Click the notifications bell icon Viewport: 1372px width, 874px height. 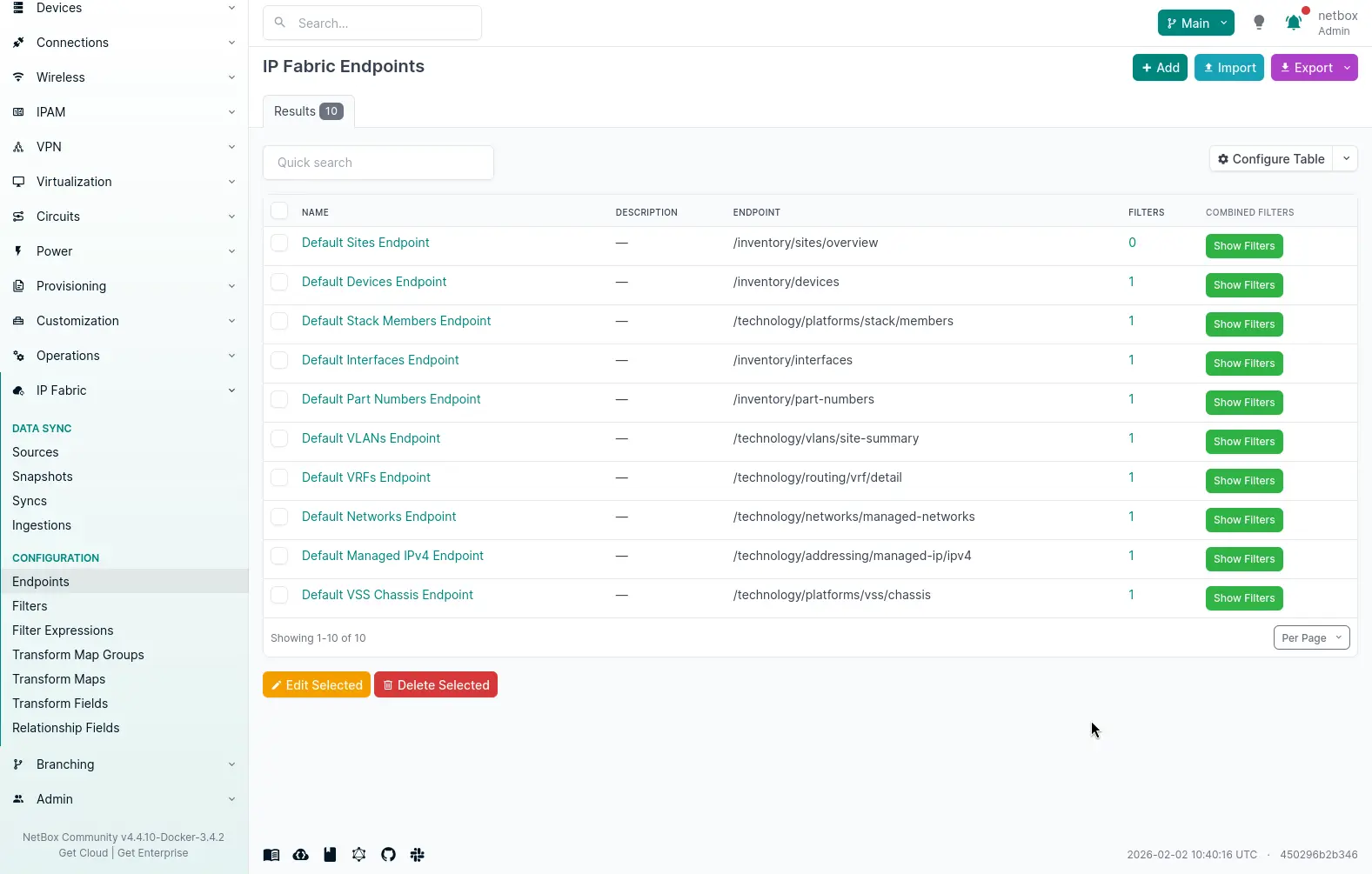[1294, 23]
